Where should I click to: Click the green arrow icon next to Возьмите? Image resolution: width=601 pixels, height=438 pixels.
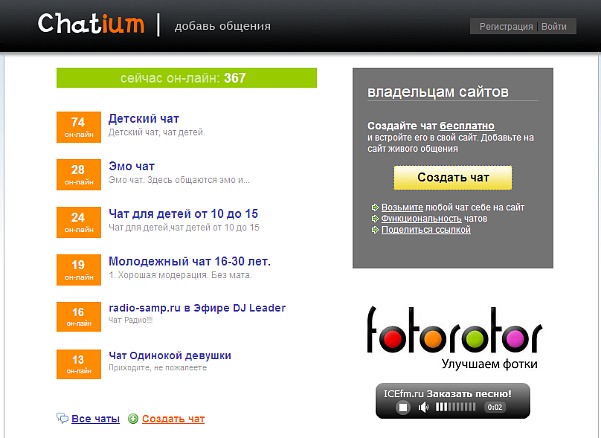pos(375,207)
